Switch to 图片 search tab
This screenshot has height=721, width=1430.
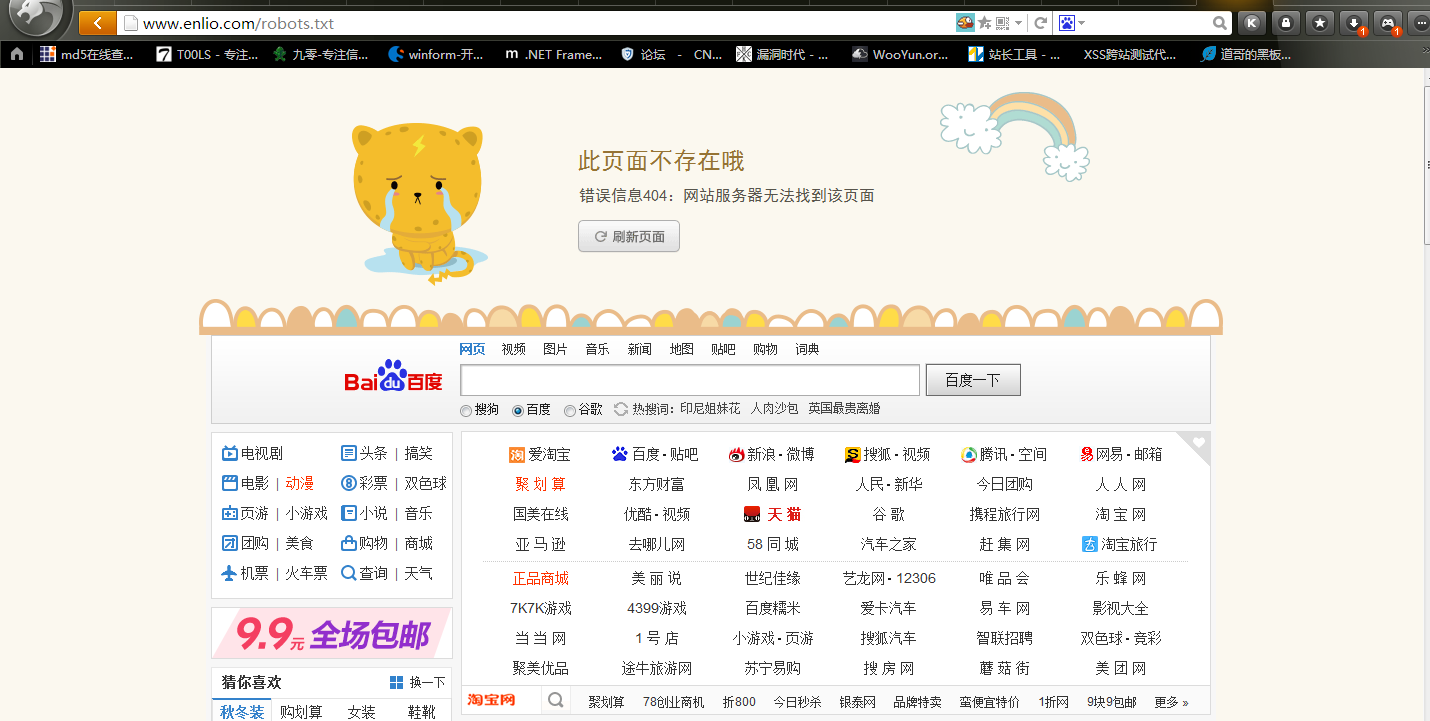[x=555, y=349]
